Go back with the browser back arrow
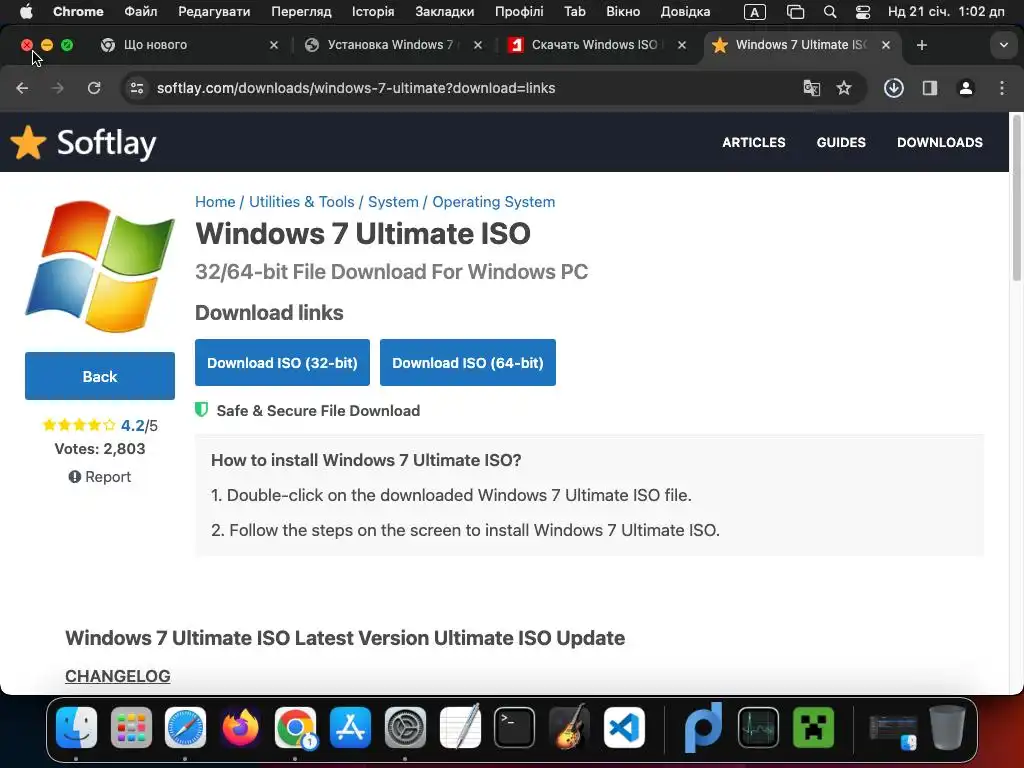 point(22,88)
